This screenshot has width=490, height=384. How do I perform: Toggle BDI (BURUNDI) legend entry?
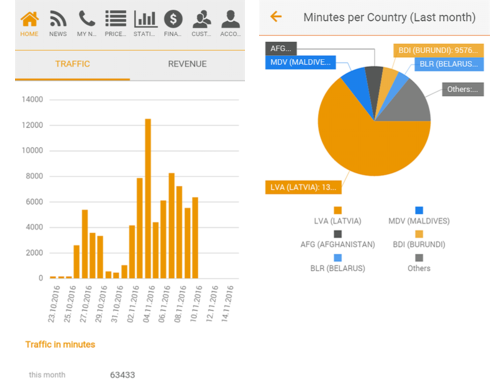(x=419, y=240)
